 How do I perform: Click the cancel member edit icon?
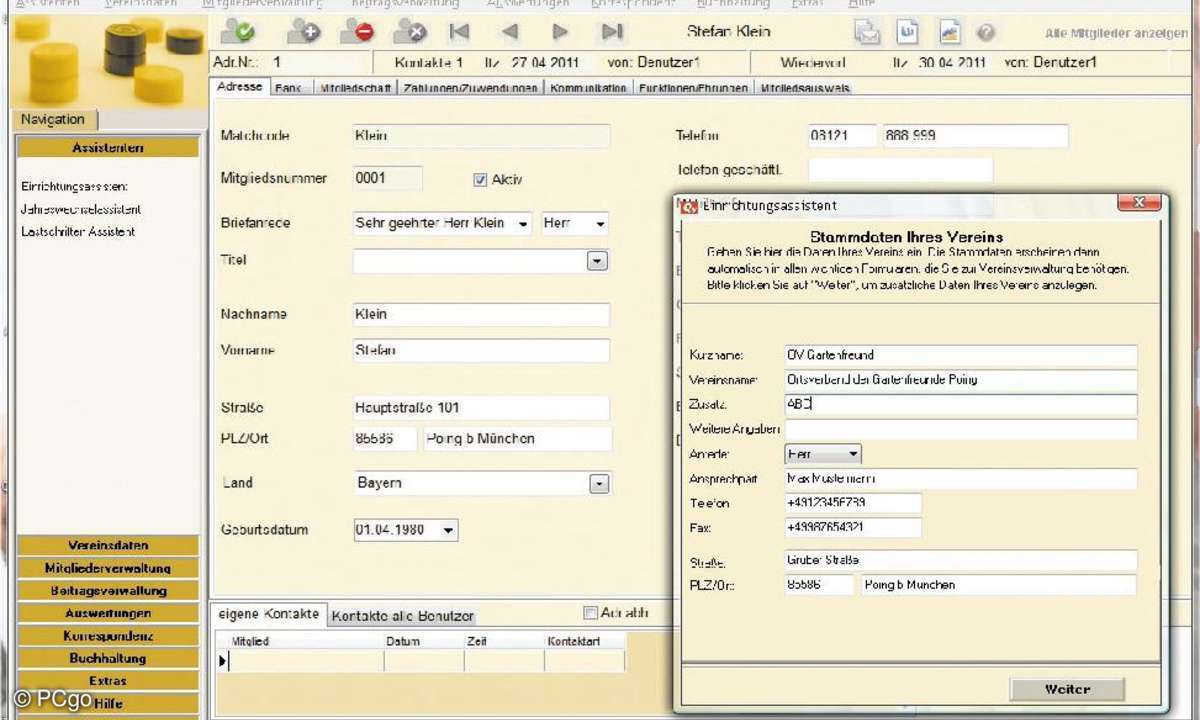pos(410,31)
